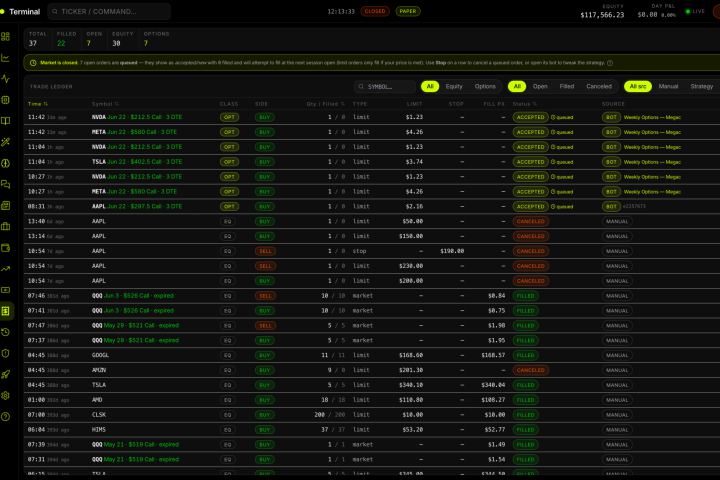Viewport: 720px width, 480px height.
Task: Click ACCEPTED status of 11:42 NVDA order
Action: pos(530,118)
